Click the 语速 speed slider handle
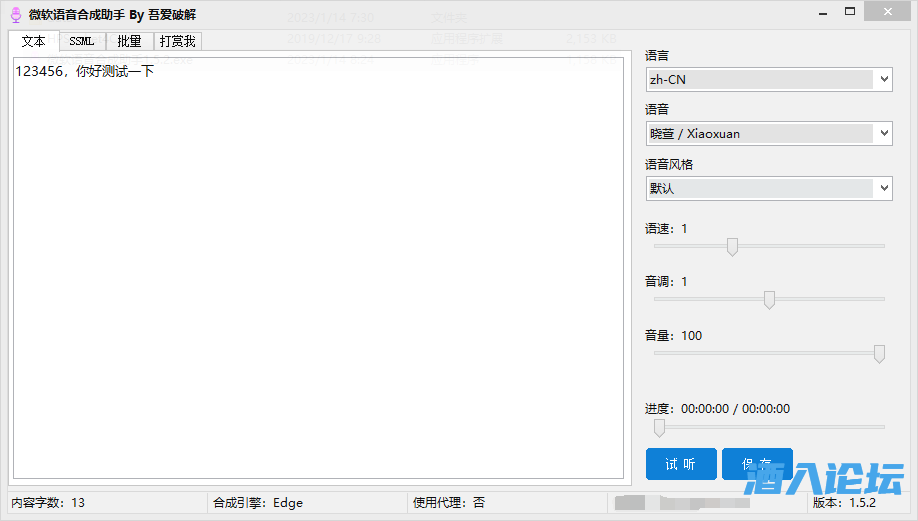The image size is (918, 521). [732, 246]
